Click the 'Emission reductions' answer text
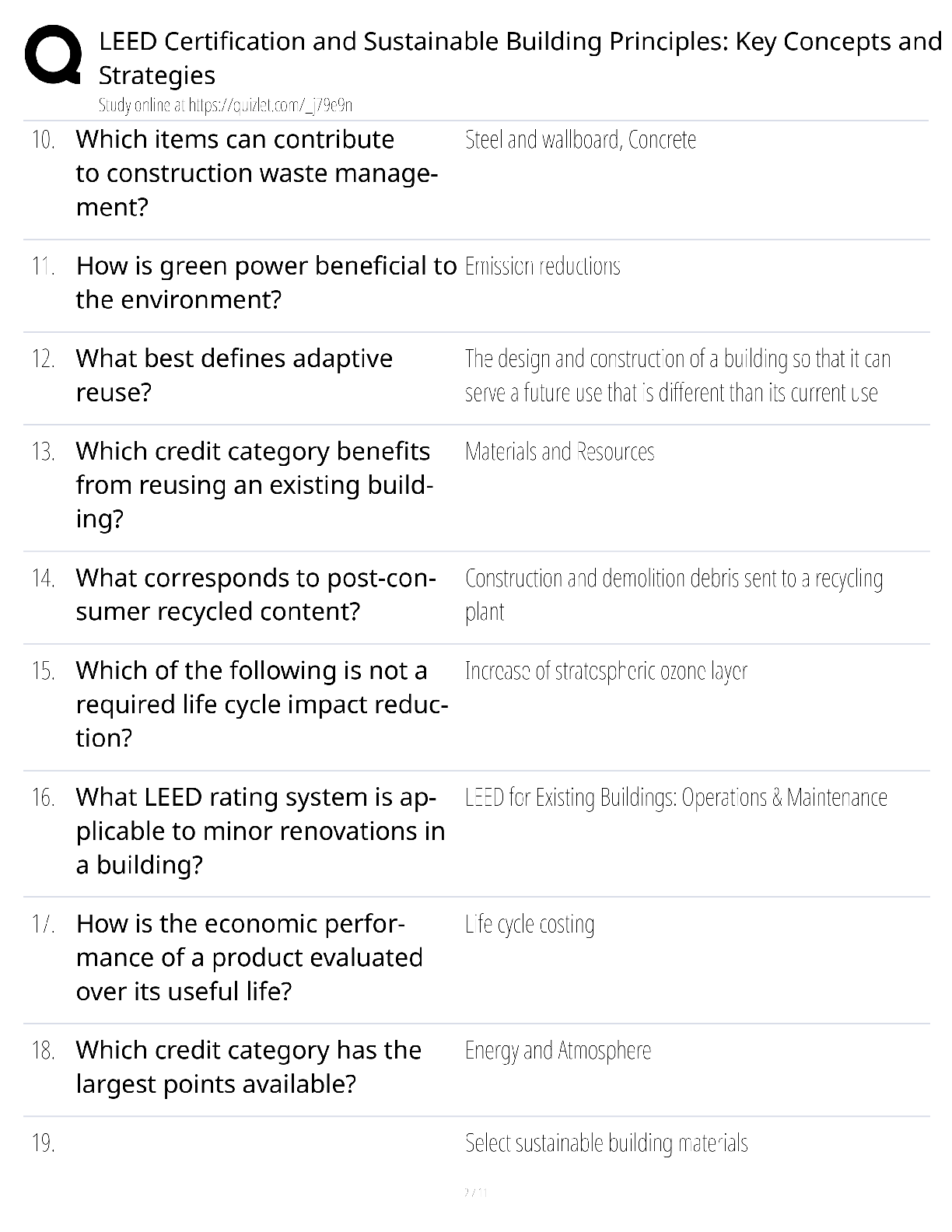 (542, 266)
